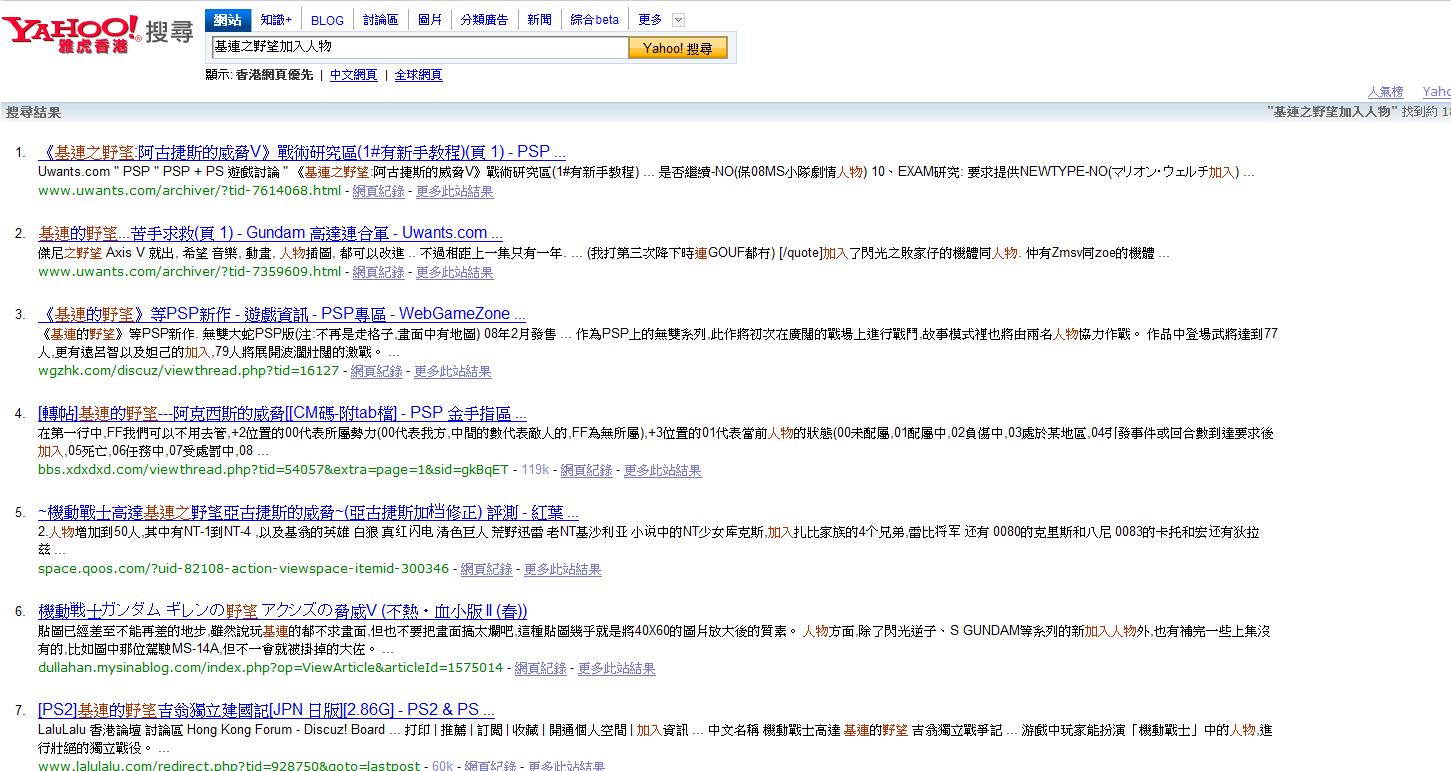
Task: Click the 搜尋結果 heading text
Action: (x=33, y=112)
